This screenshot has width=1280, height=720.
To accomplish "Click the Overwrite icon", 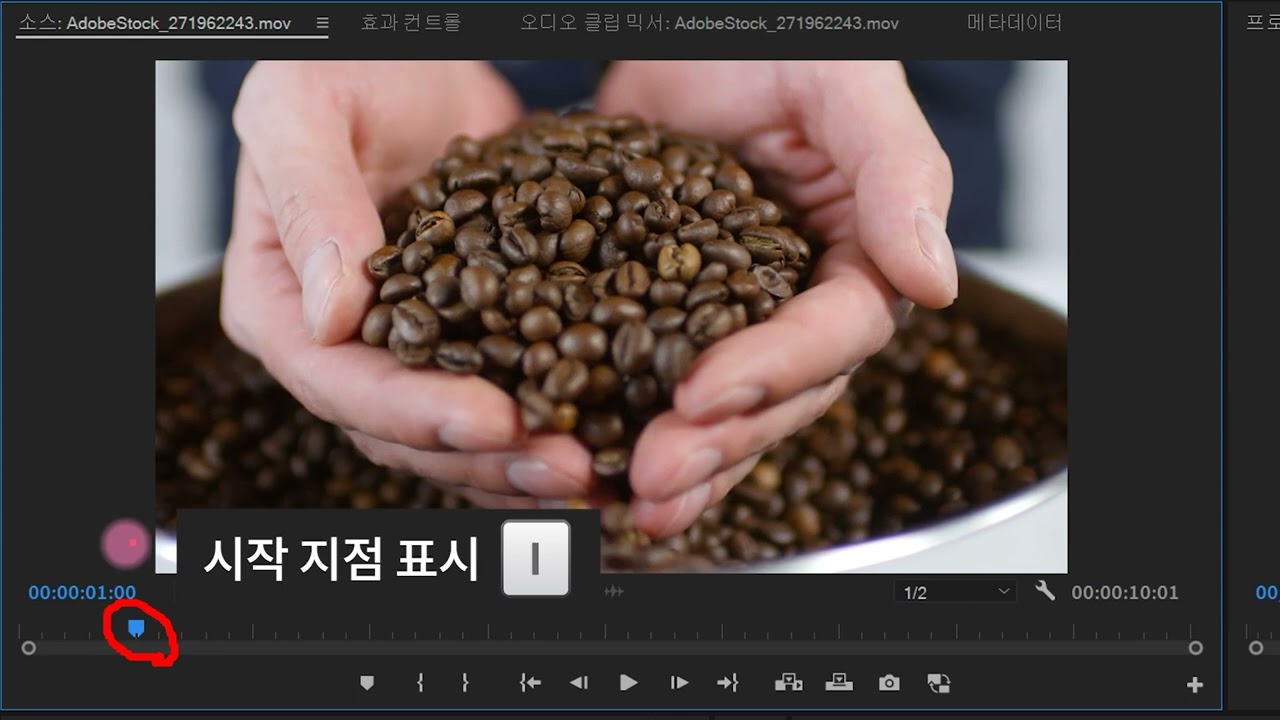I will 840,682.
